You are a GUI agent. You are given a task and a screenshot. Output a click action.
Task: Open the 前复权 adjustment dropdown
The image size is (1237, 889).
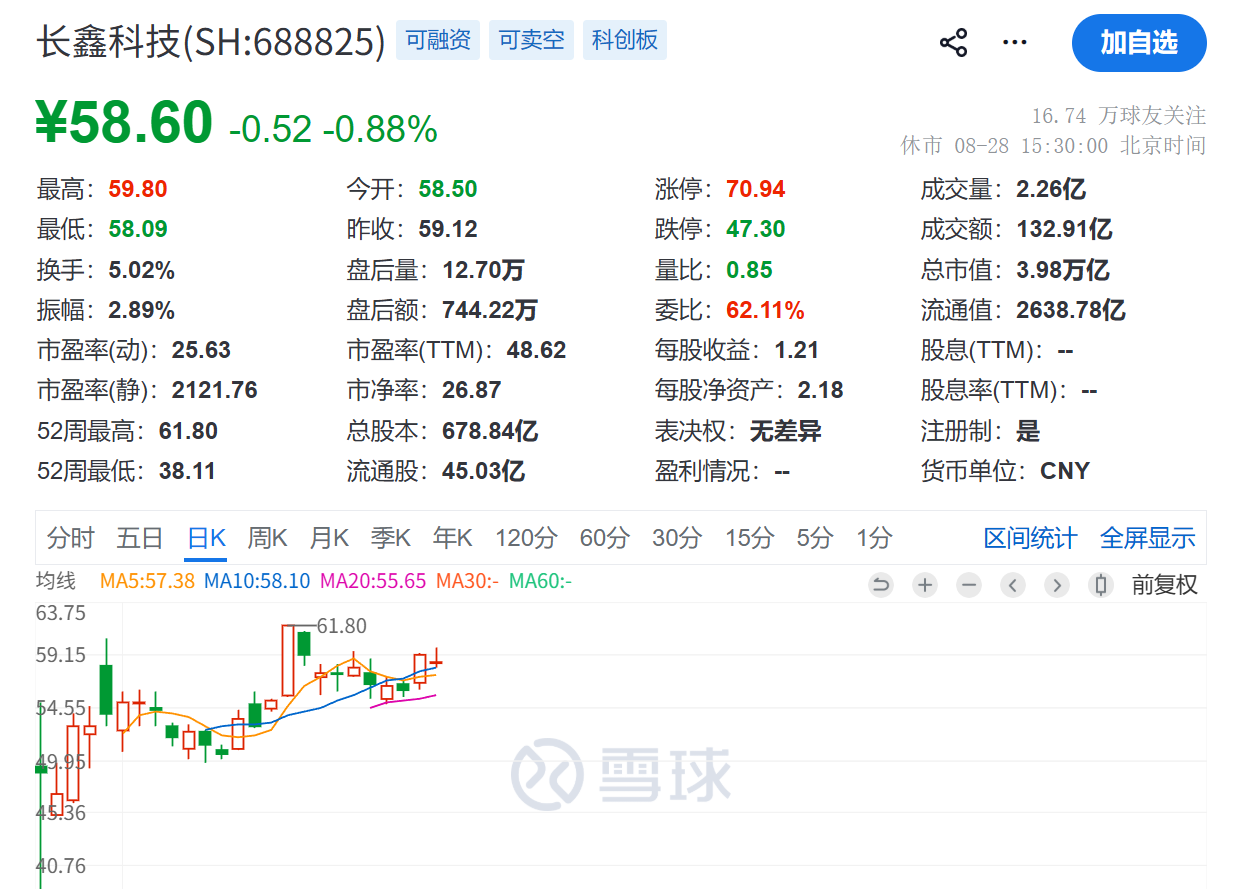(1165, 585)
